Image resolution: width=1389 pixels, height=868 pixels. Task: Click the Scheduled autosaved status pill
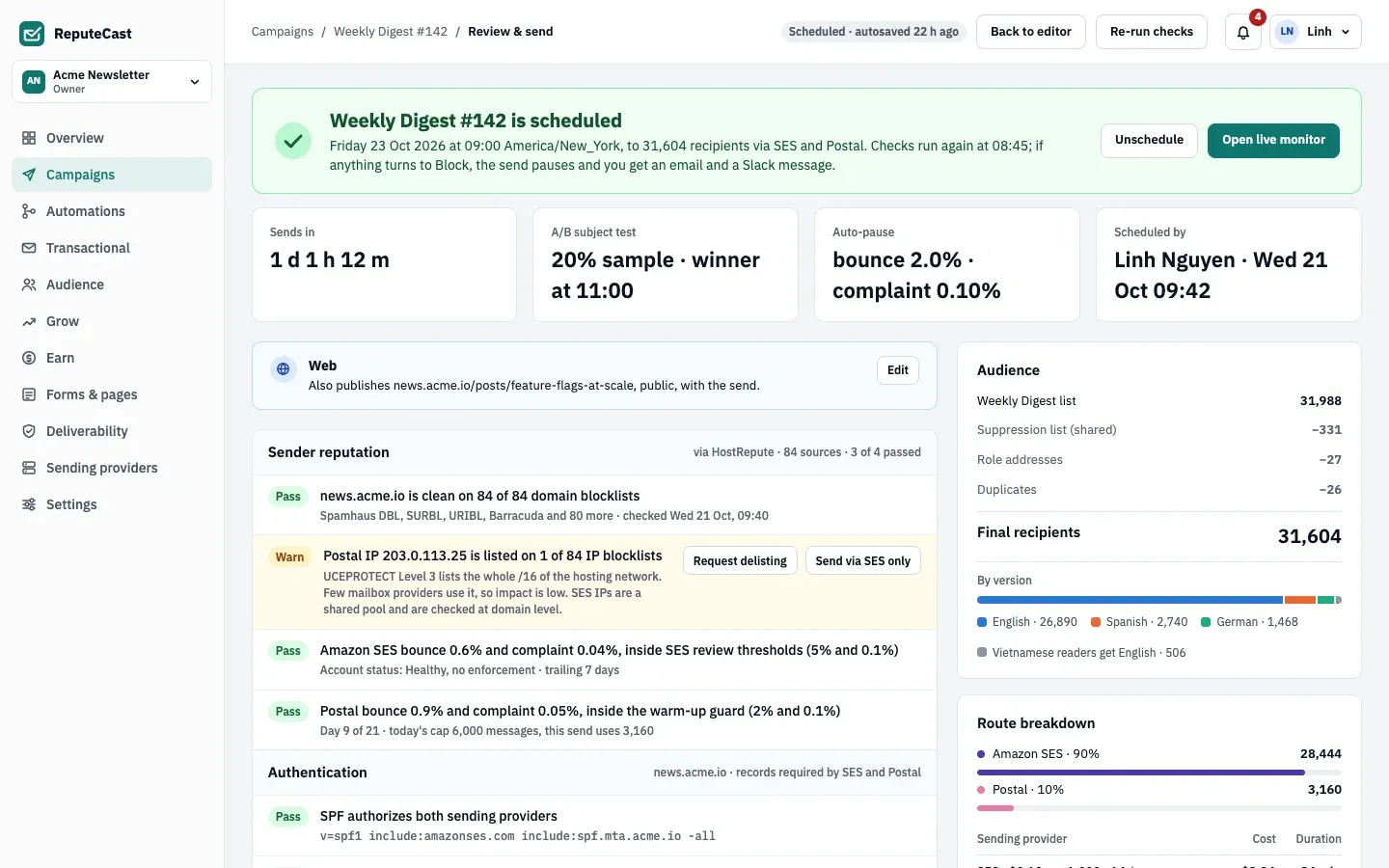coord(873,32)
